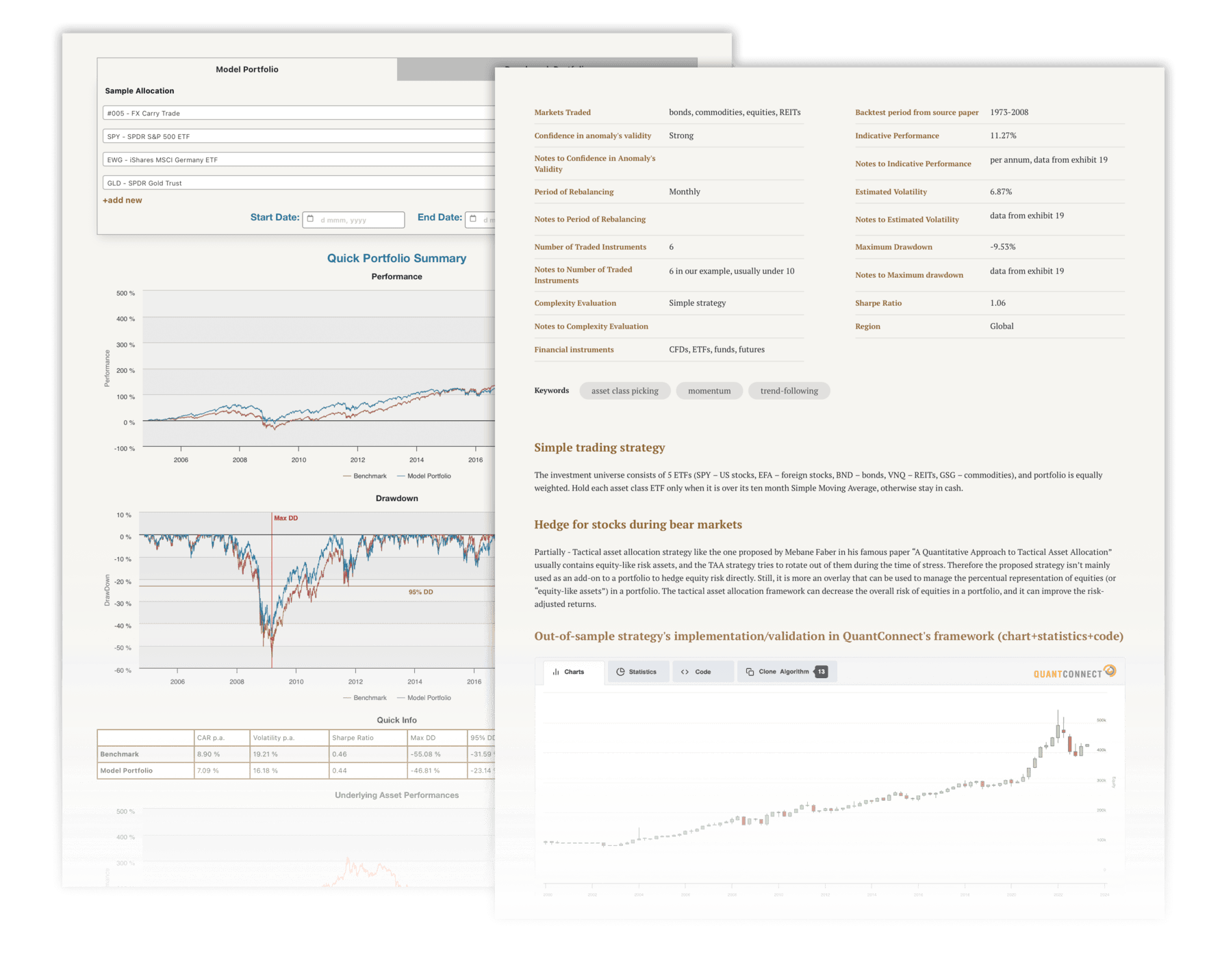Image resolution: width=1220 pixels, height=980 pixels.
Task: Click the Benchmark row label in Quick Info
Action: click(119, 754)
